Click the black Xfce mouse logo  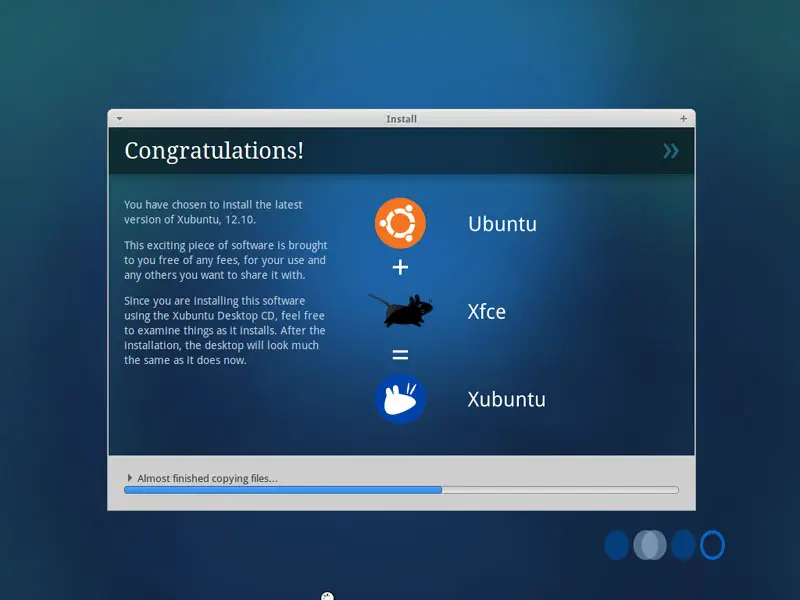(402, 310)
